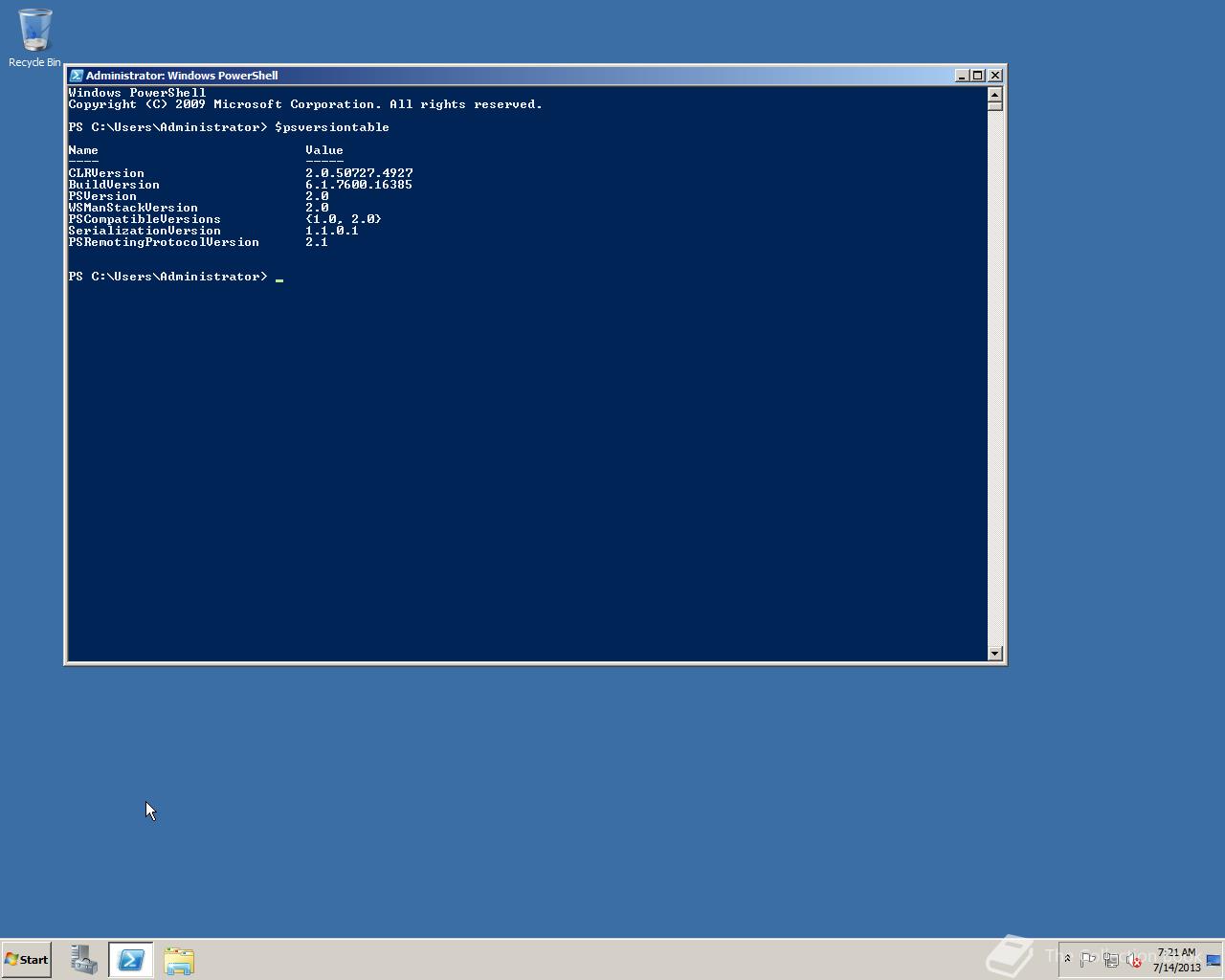This screenshot has height=980, width=1225.
Task: Click value {1.0, 2.0}
Action: (x=344, y=219)
